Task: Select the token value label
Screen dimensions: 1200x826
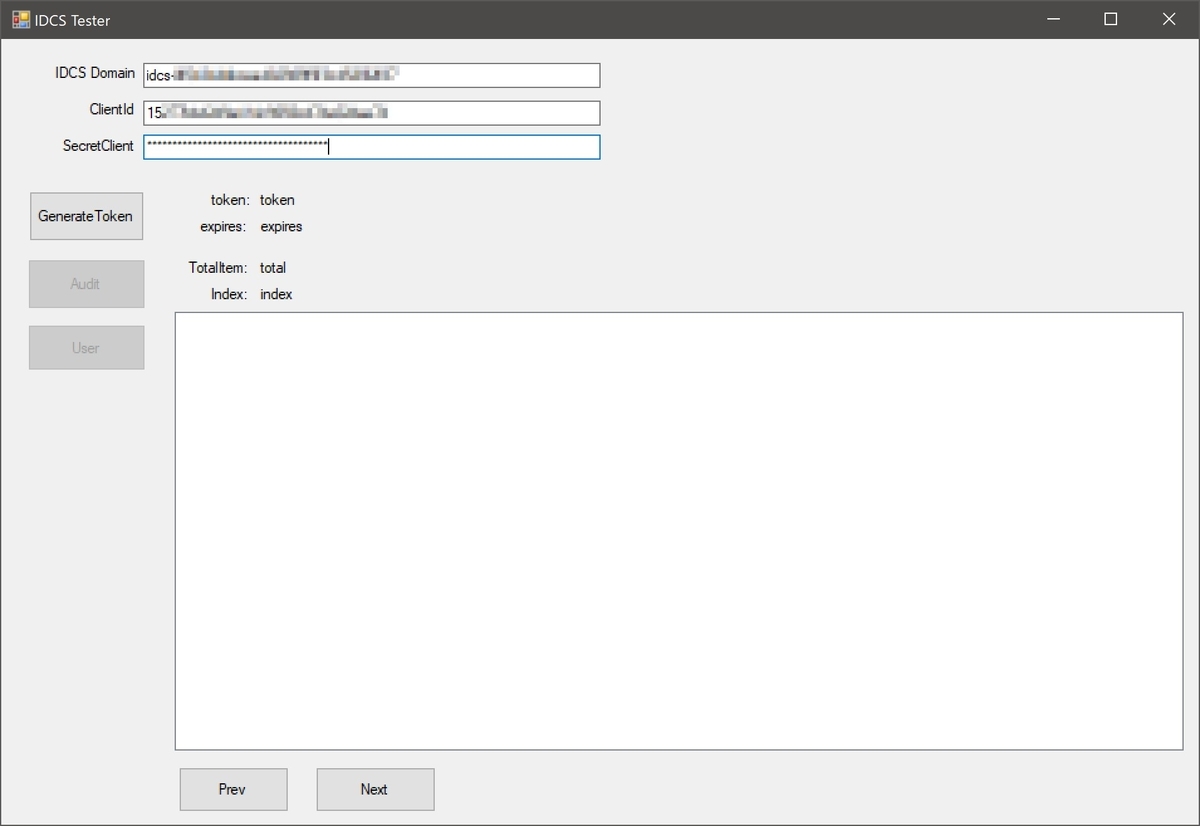Action: point(277,200)
